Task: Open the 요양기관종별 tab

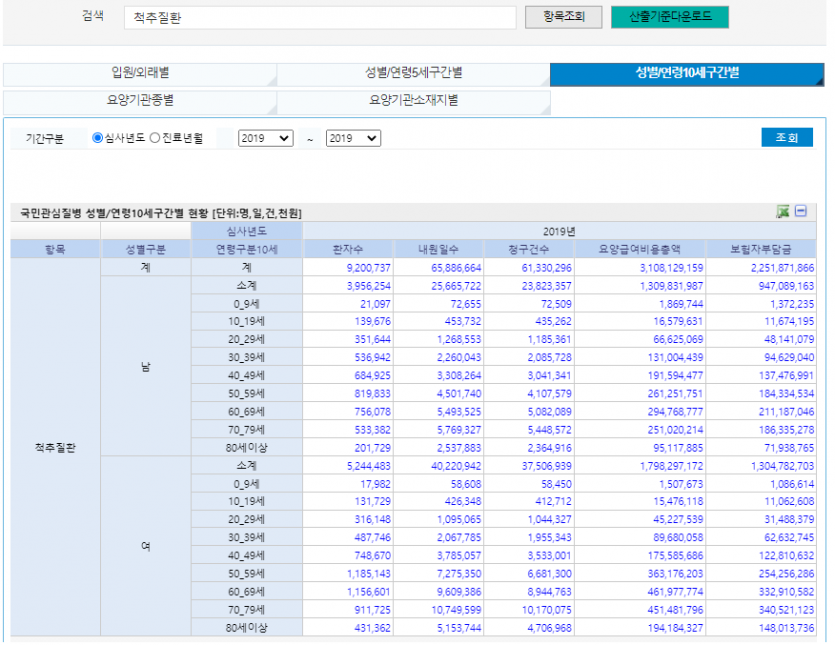Action: [140, 101]
